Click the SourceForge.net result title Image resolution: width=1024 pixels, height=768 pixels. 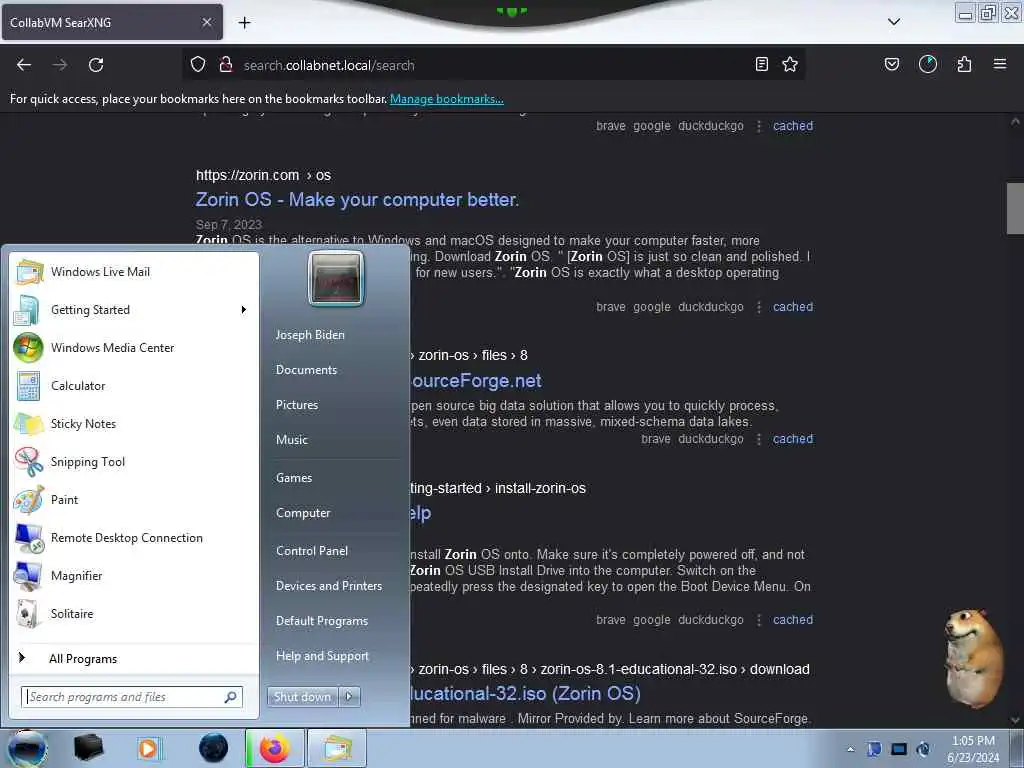tap(476, 381)
